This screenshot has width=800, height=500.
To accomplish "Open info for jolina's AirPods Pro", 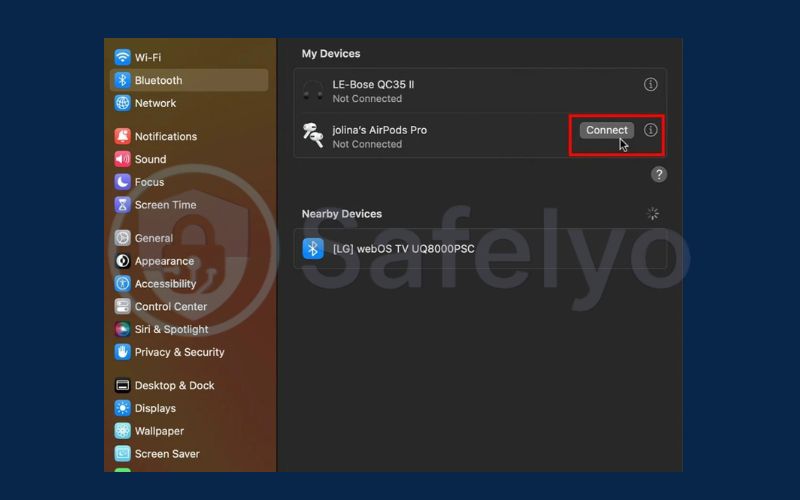I will pos(650,130).
